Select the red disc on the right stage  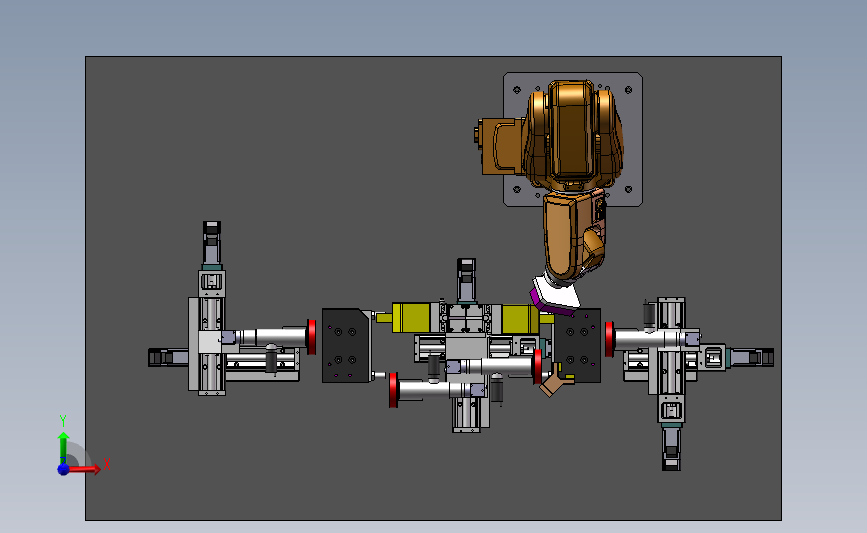(609, 339)
